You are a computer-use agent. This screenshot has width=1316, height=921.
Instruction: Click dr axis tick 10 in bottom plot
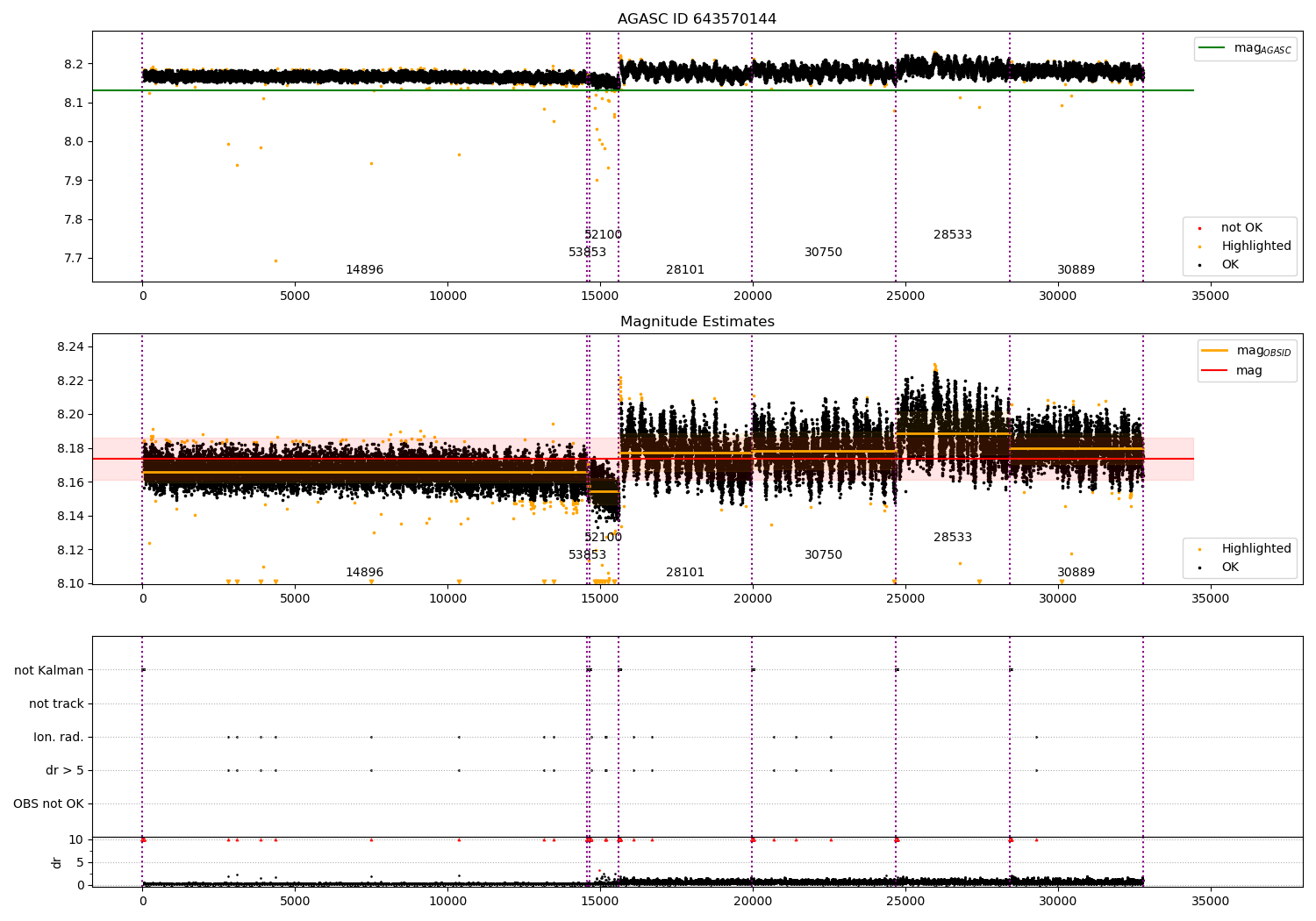pos(76,839)
